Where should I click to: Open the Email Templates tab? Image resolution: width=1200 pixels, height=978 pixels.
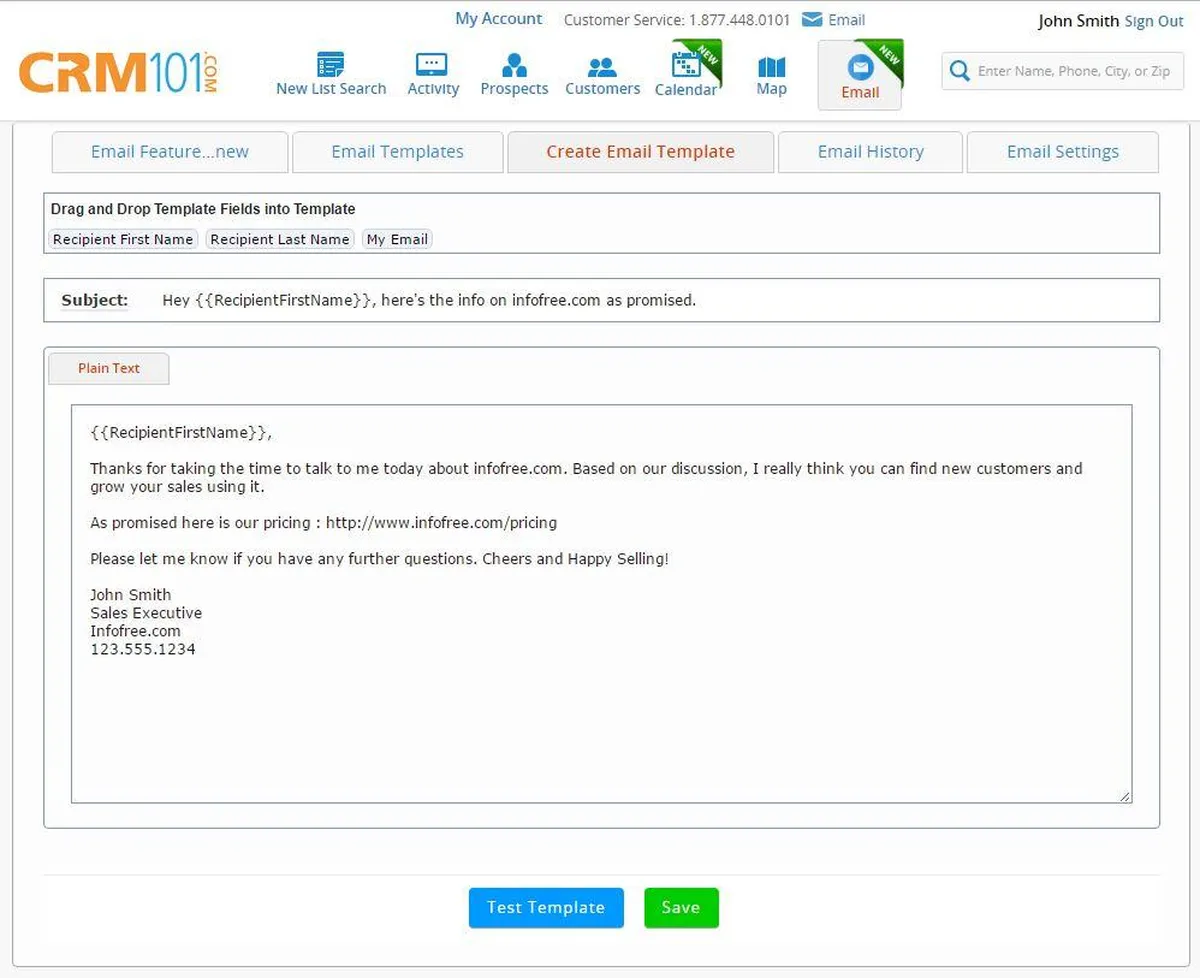(398, 152)
